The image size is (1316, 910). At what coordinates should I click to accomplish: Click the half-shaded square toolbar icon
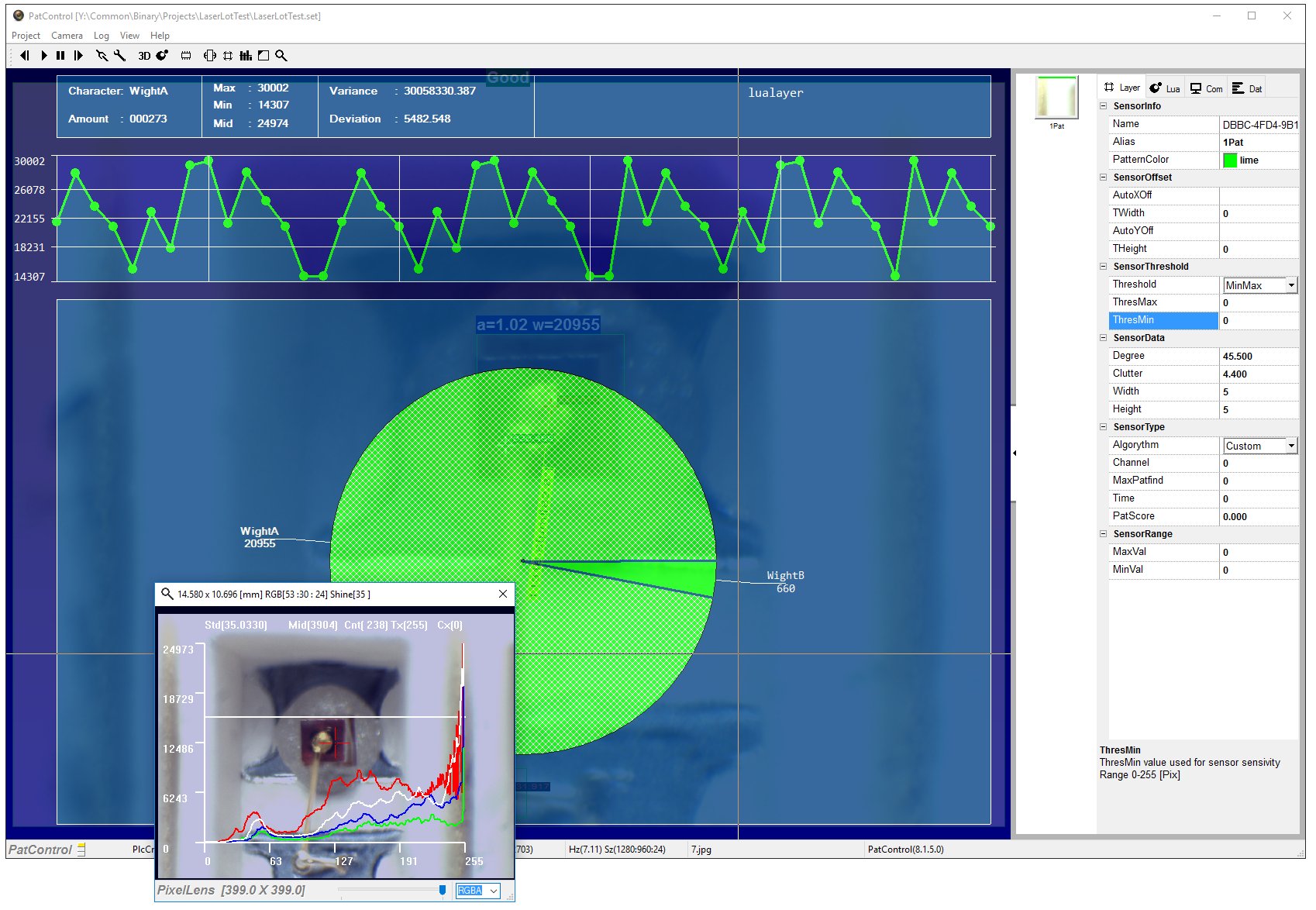(264, 56)
